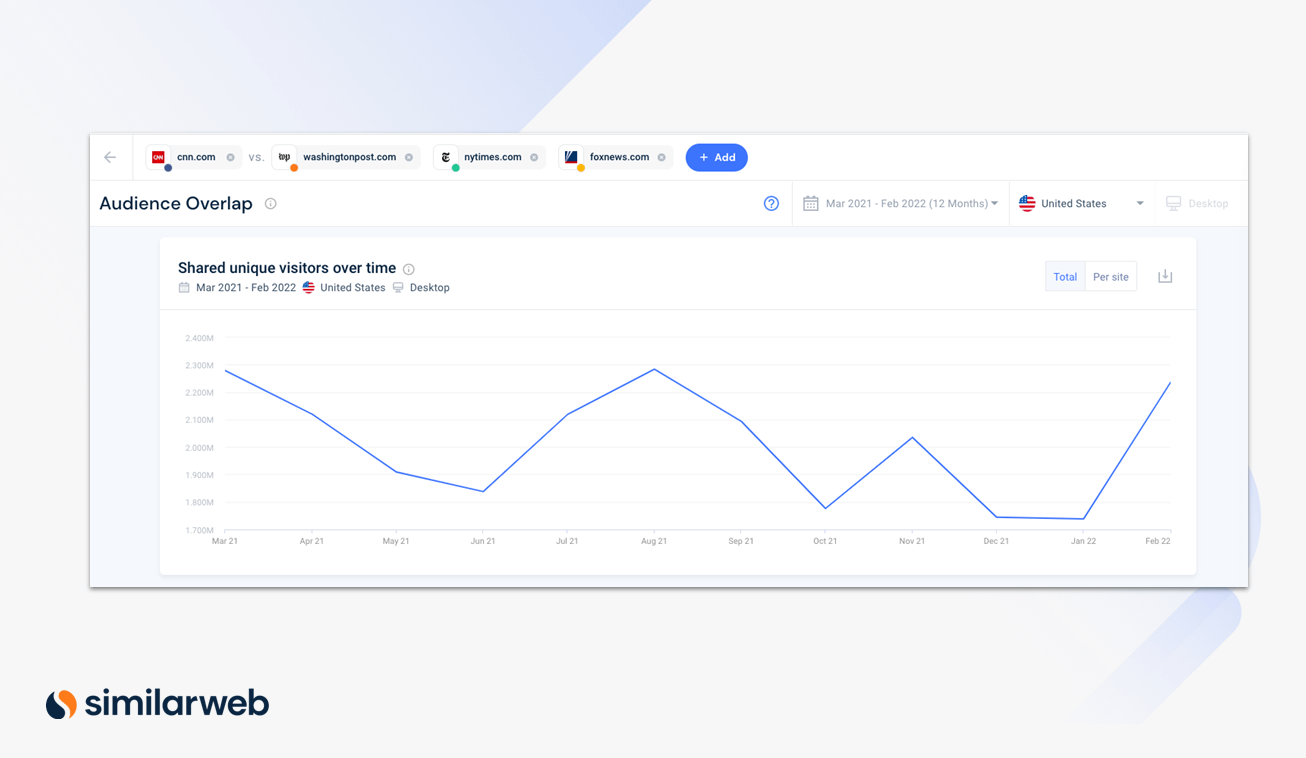This screenshot has width=1306, height=758.
Task: Click the Washington Post logo icon
Action: pos(284,157)
